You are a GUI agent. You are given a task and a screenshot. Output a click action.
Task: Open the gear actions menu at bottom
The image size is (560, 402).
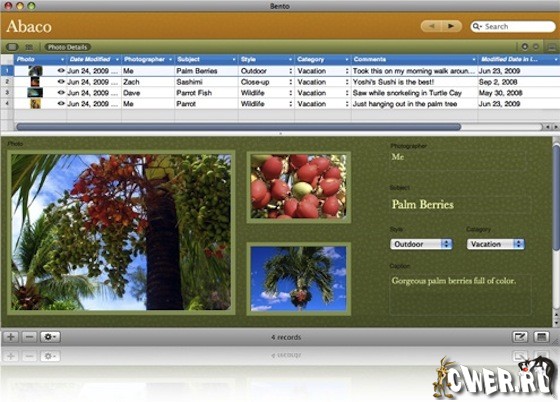tap(50, 337)
